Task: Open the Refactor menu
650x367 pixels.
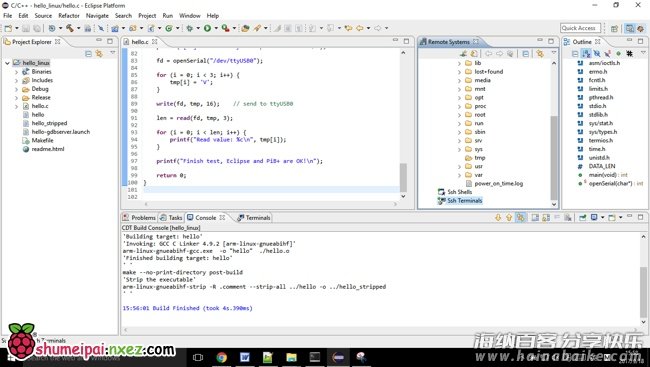Action: (69, 15)
